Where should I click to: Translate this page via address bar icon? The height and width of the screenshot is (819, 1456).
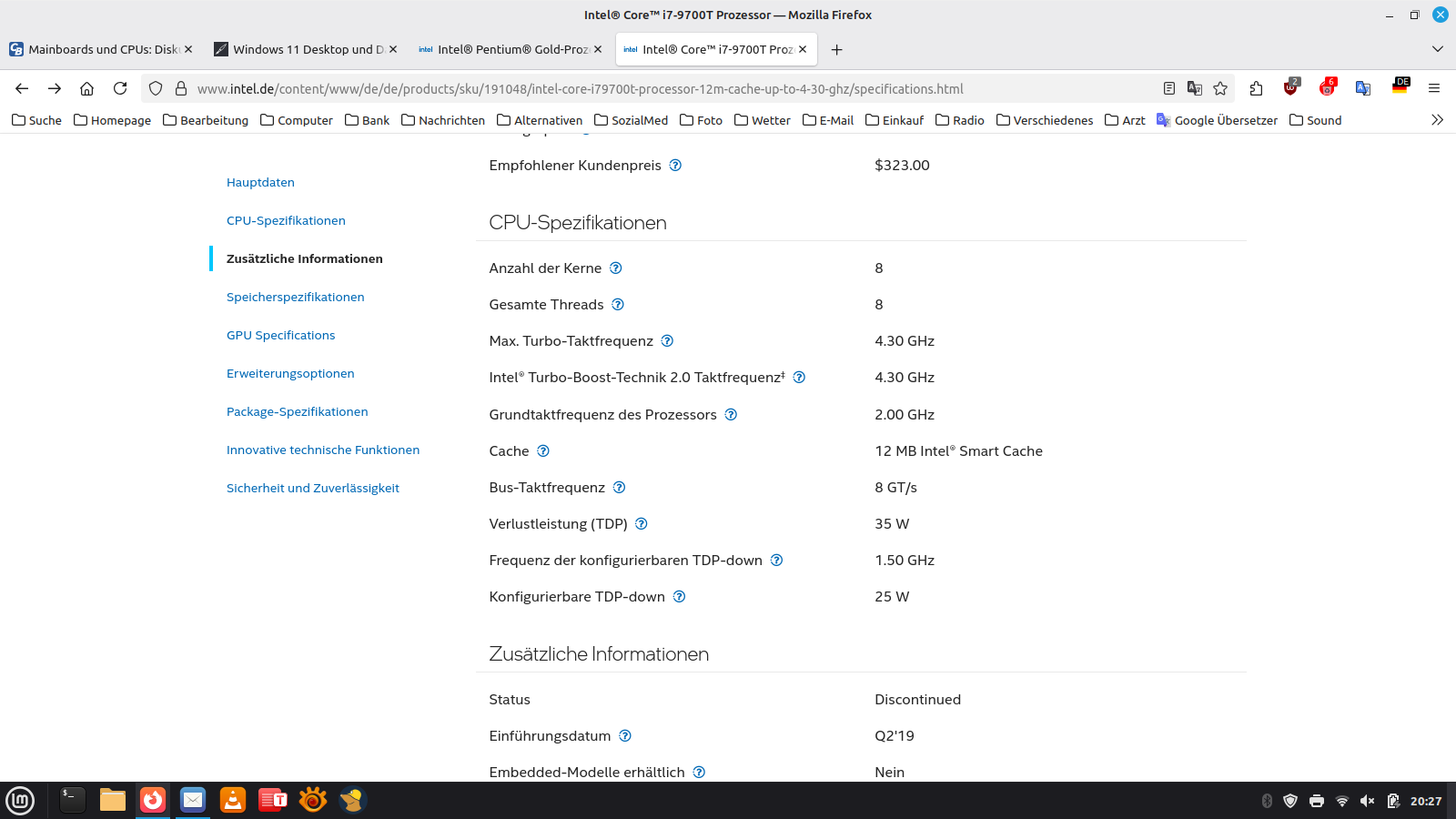pyautogui.click(x=1195, y=88)
